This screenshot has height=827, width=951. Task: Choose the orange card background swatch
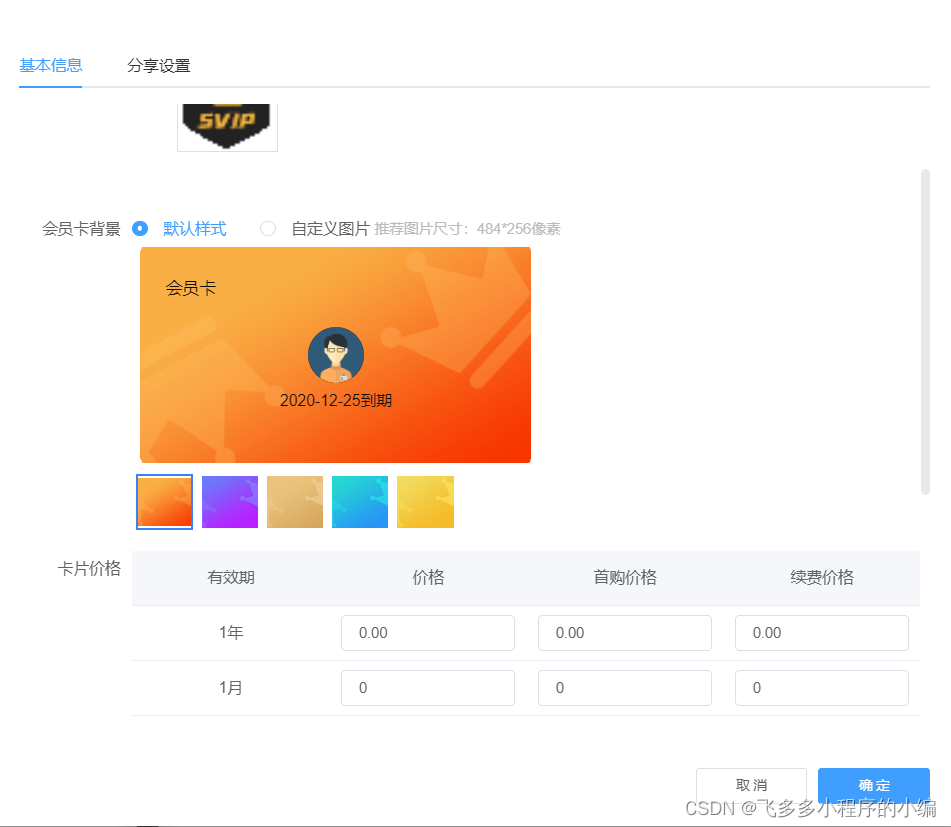point(164,502)
